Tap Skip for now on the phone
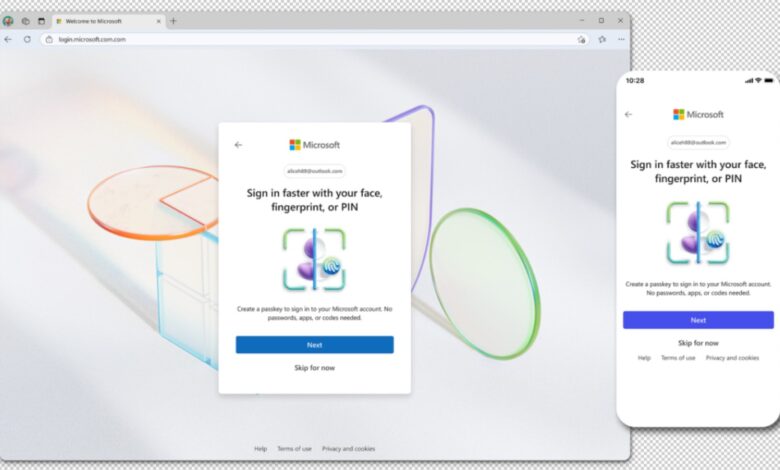780x470 pixels. (698, 343)
